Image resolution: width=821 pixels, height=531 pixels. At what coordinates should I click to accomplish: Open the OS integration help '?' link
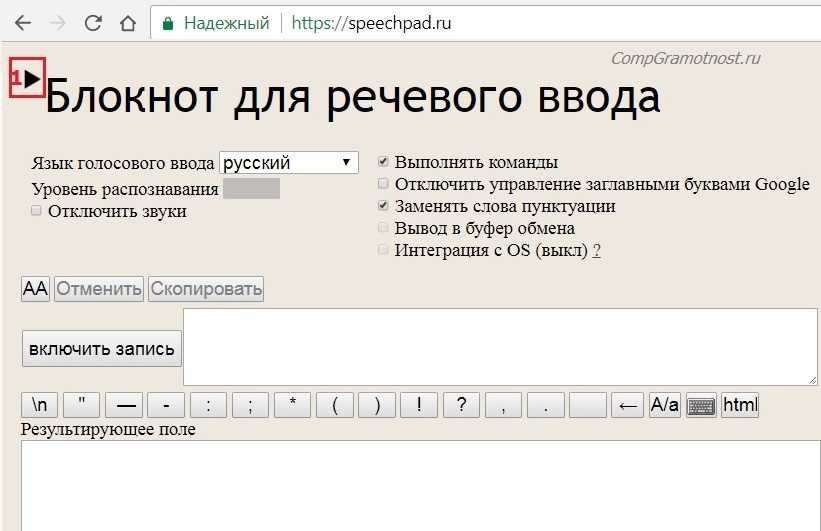(x=596, y=250)
